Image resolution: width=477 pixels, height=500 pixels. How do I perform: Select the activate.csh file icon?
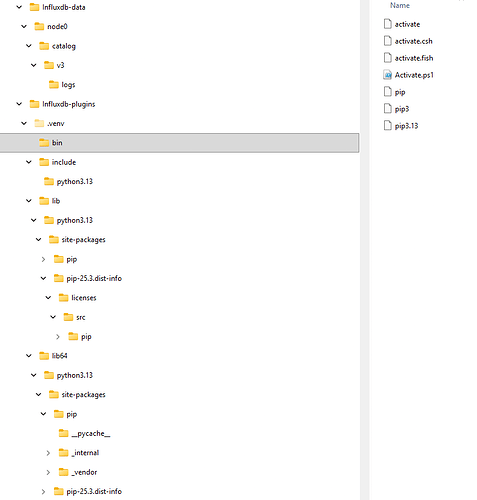tap(387, 41)
